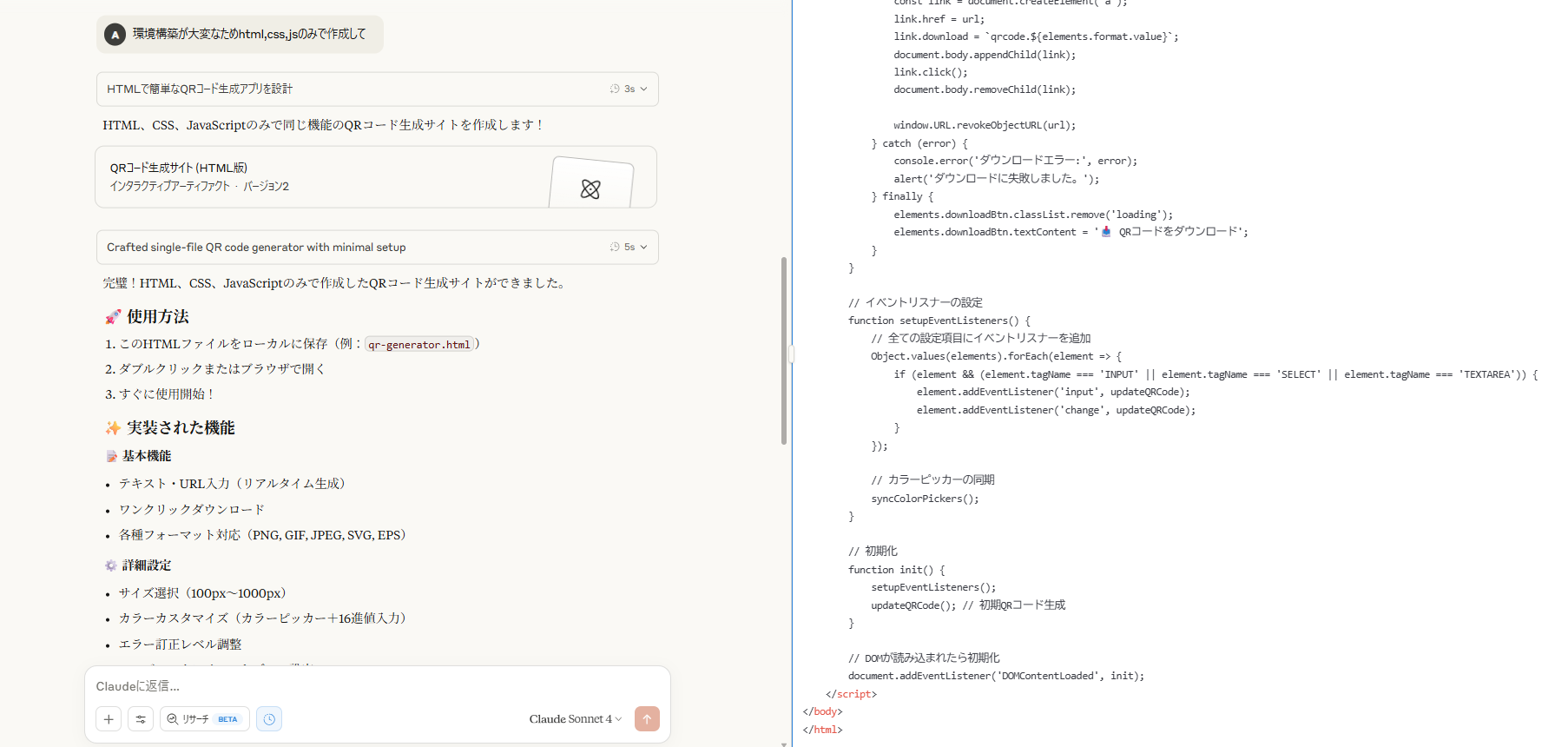Send message with the orange arrow button
Viewport: 1568px width, 747px height.
coord(647,719)
